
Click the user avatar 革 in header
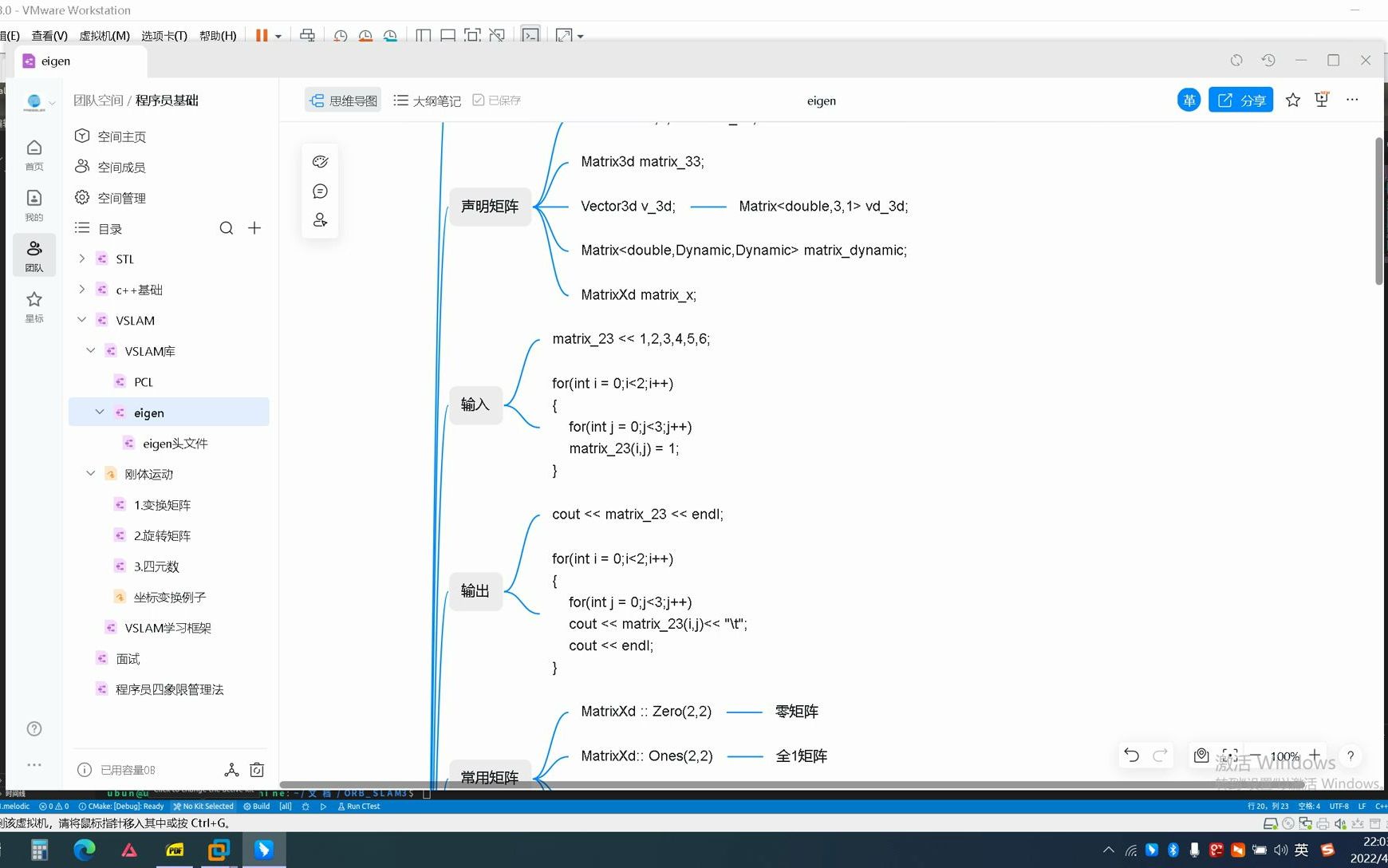pos(1189,100)
